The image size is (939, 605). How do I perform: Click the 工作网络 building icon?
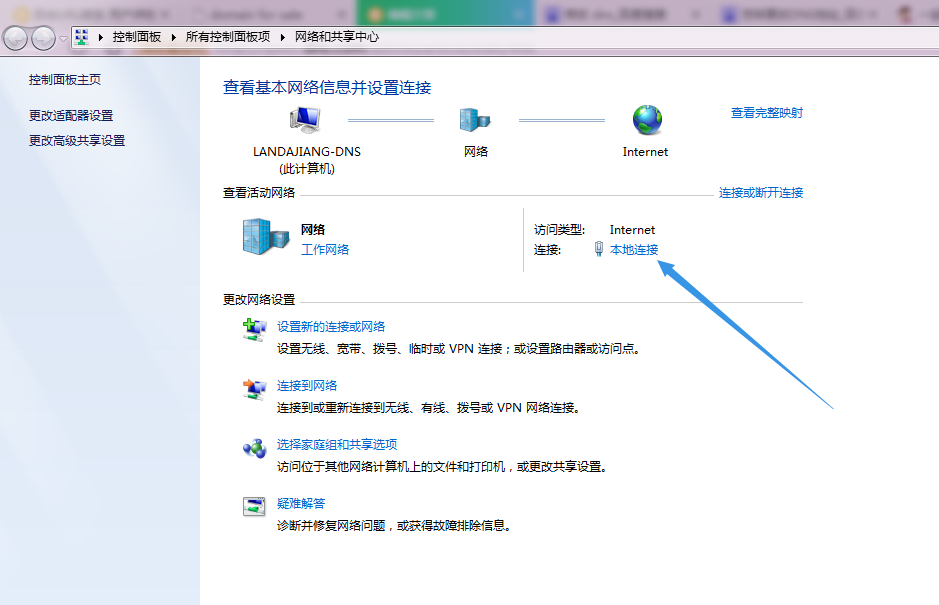264,238
